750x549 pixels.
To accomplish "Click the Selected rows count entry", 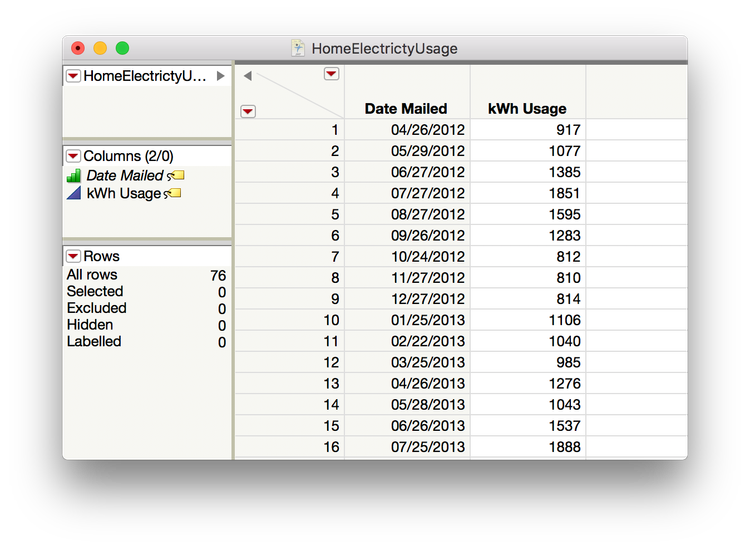I will 95,291.
